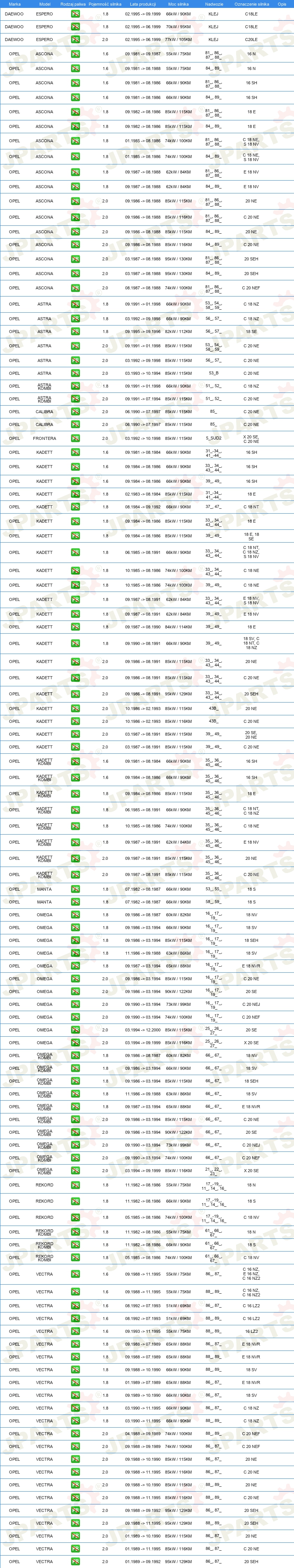The height and width of the screenshot is (1568, 294).
Task: Click the 'Lata produkcji' column header
Action: (x=143, y=4)
